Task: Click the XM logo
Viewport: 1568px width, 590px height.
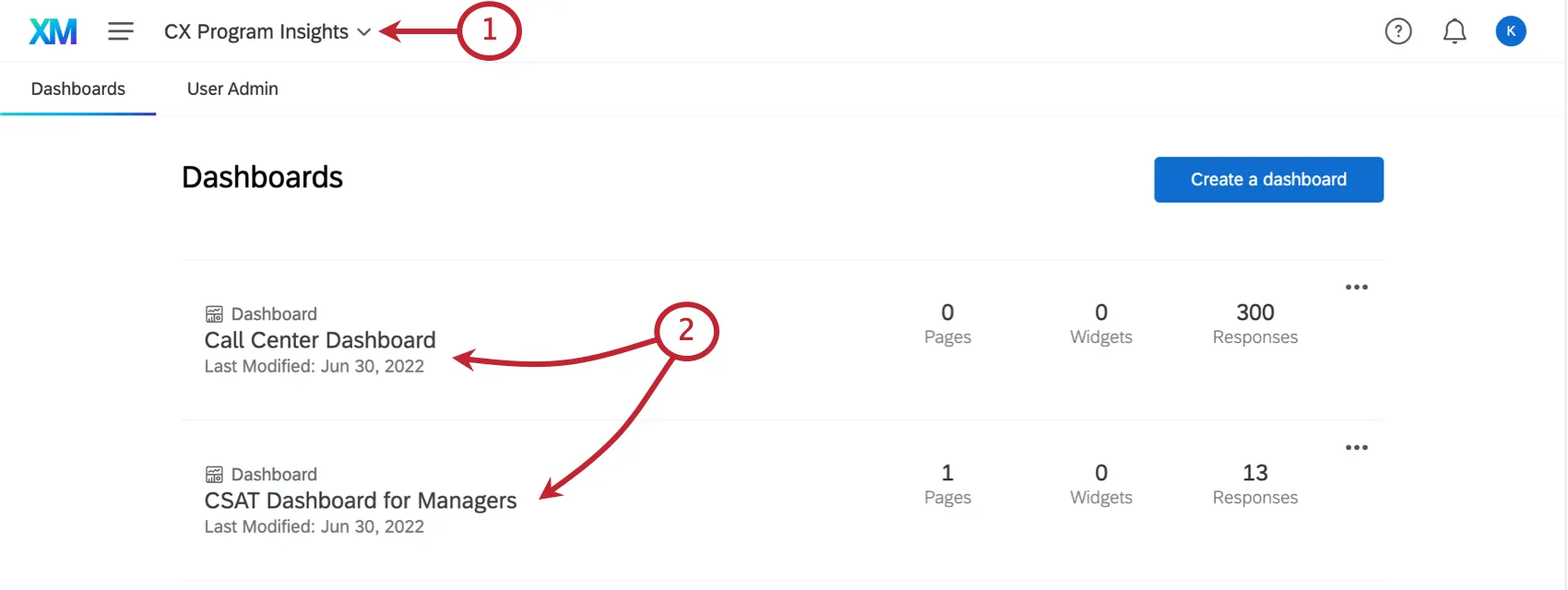Action: pos(53,30)
